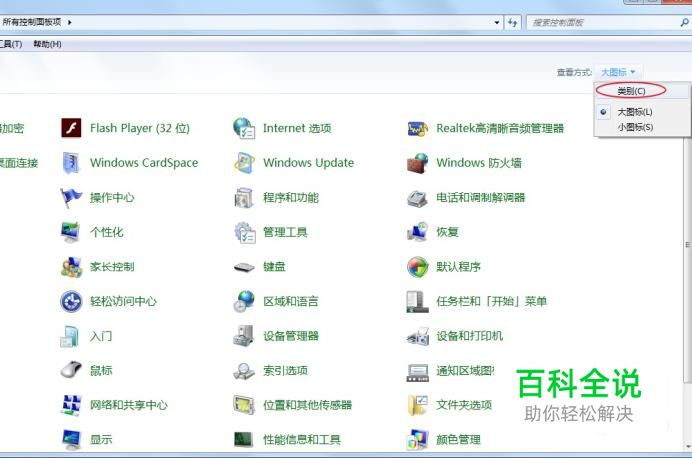Open the Flash Player (32 位) icon
Screen dimensions: 692x458
pyautogui.click(x=71, y=128)
